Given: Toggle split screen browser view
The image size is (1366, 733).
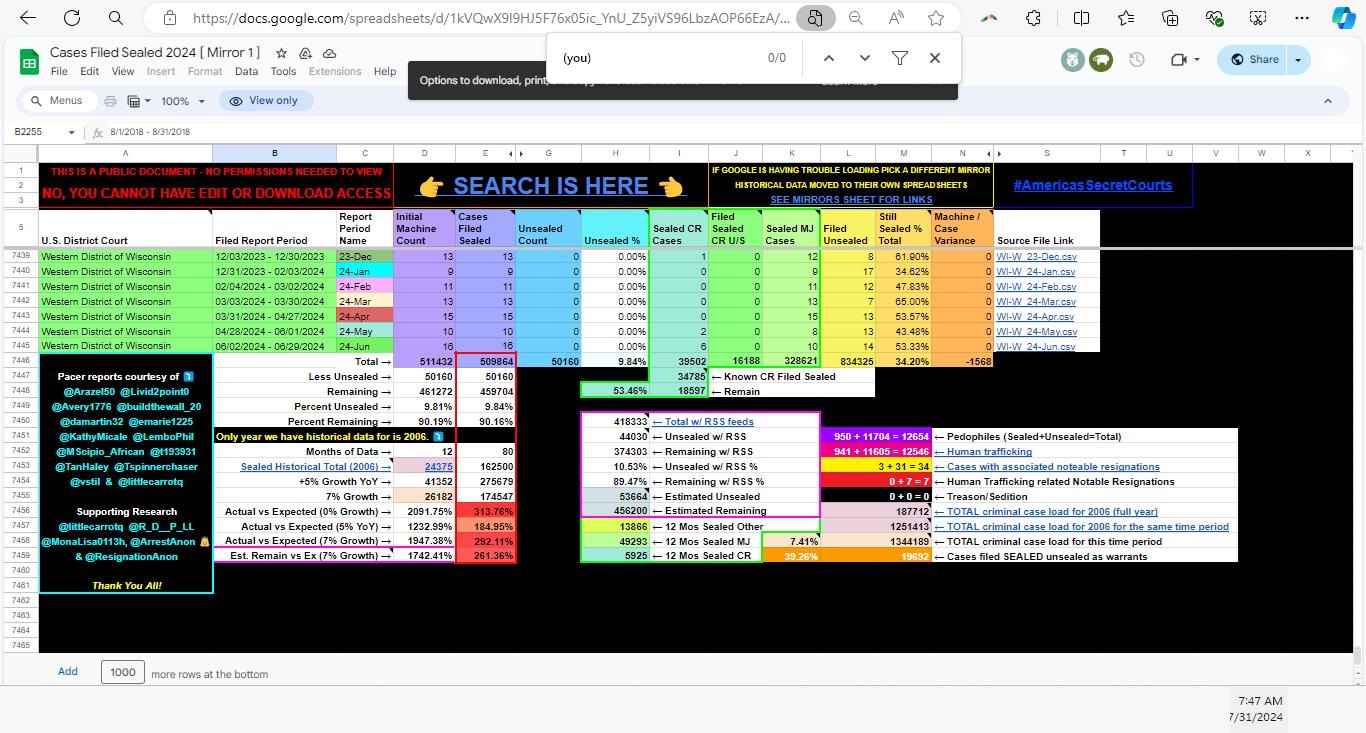Looking at the screenshot, I should (1081, 18).
